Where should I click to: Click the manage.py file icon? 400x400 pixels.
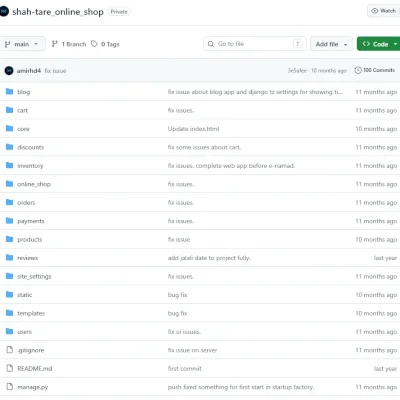10,387
